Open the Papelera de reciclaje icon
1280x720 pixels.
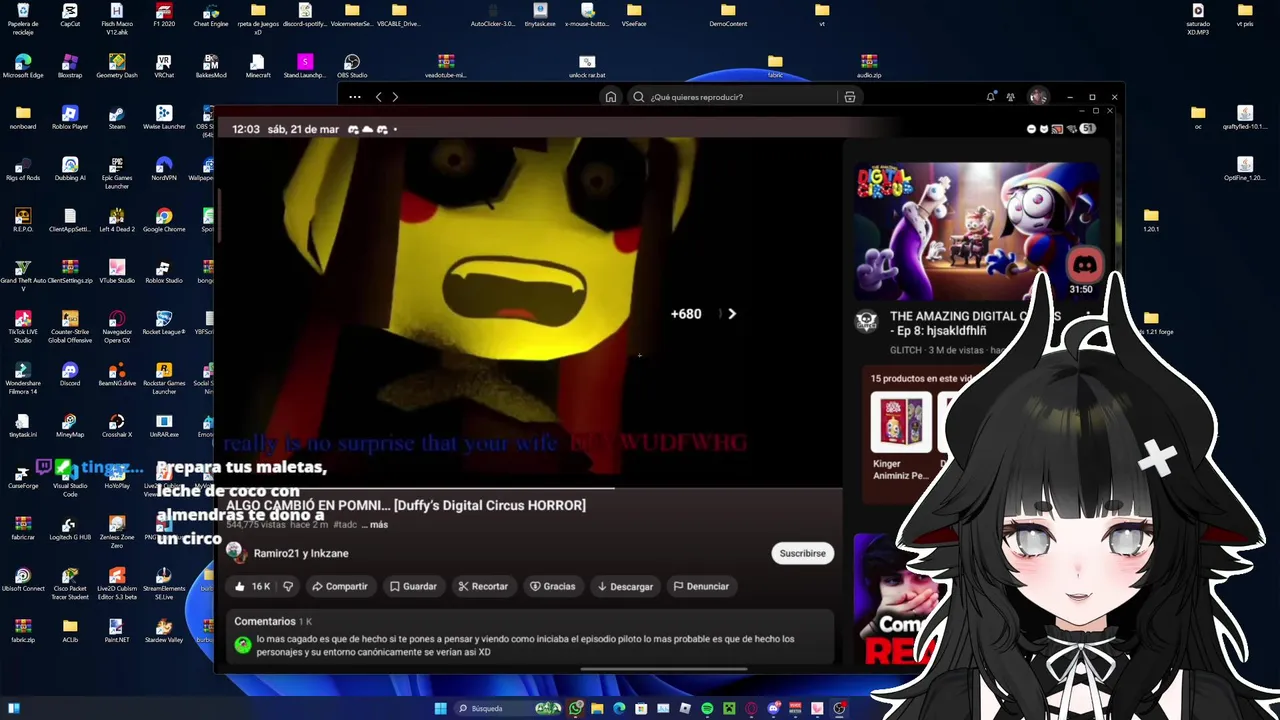tap(23, 18)
